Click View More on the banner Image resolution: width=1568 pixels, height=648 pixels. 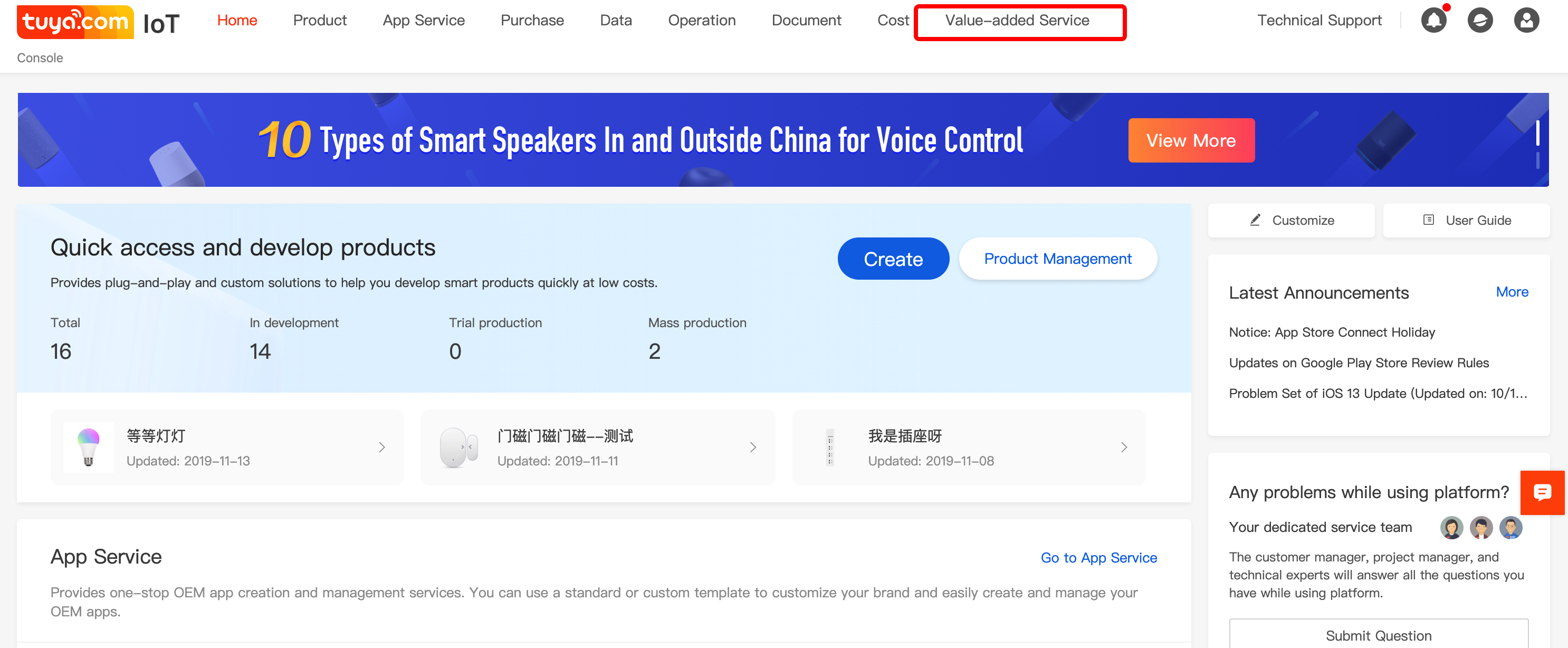click(1191, 141)
